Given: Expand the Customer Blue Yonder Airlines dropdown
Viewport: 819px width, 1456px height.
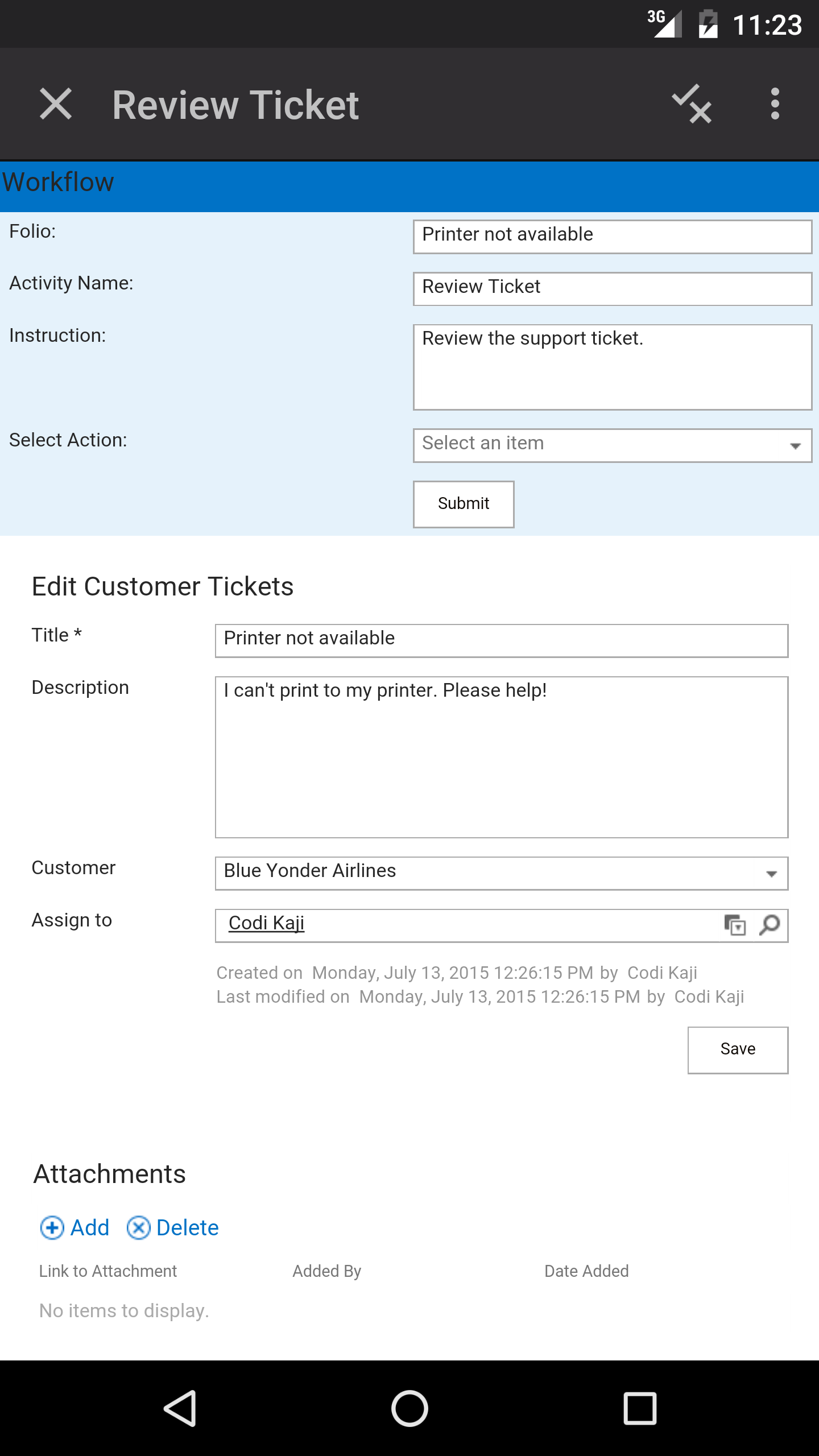Looking at the screenshot, I should tap(502, 873).
